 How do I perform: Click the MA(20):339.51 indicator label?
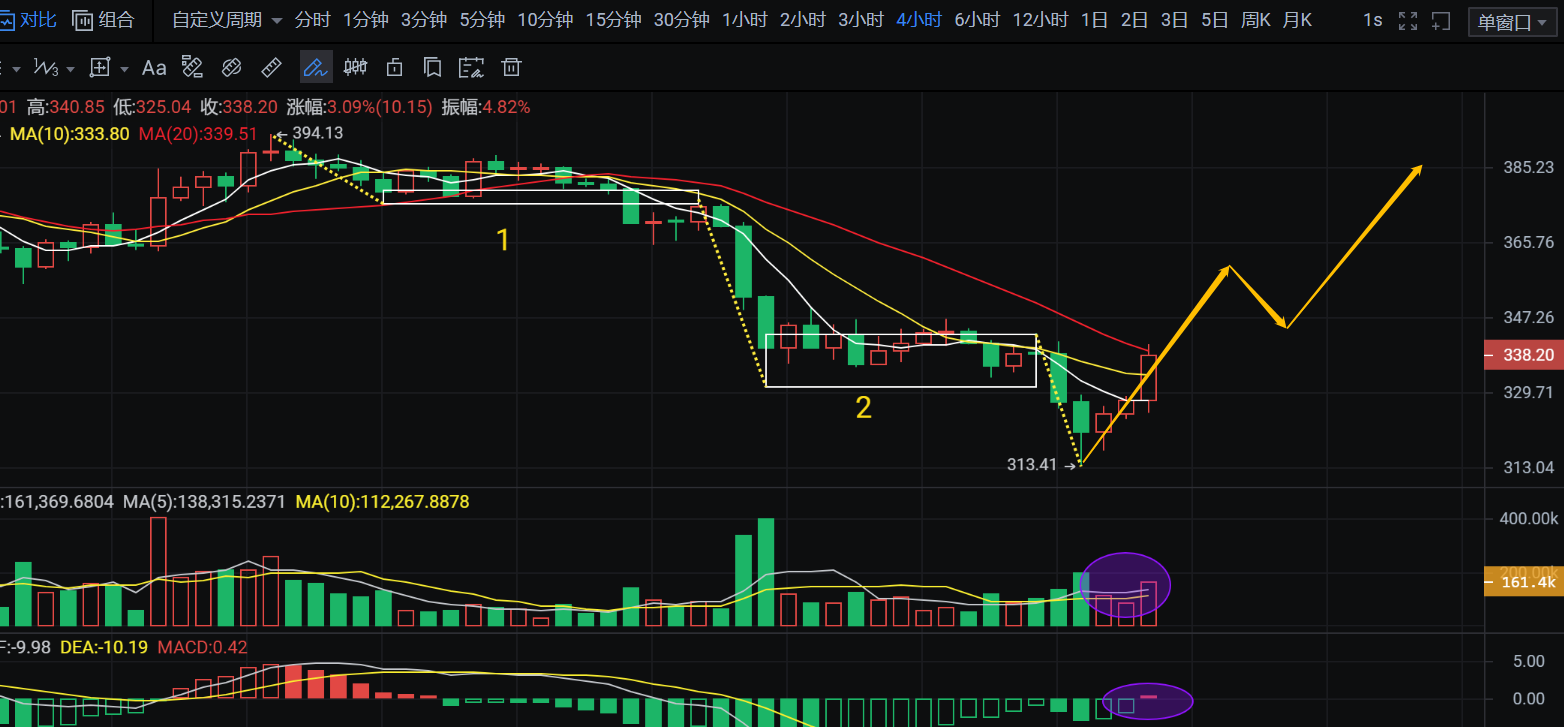198,134
